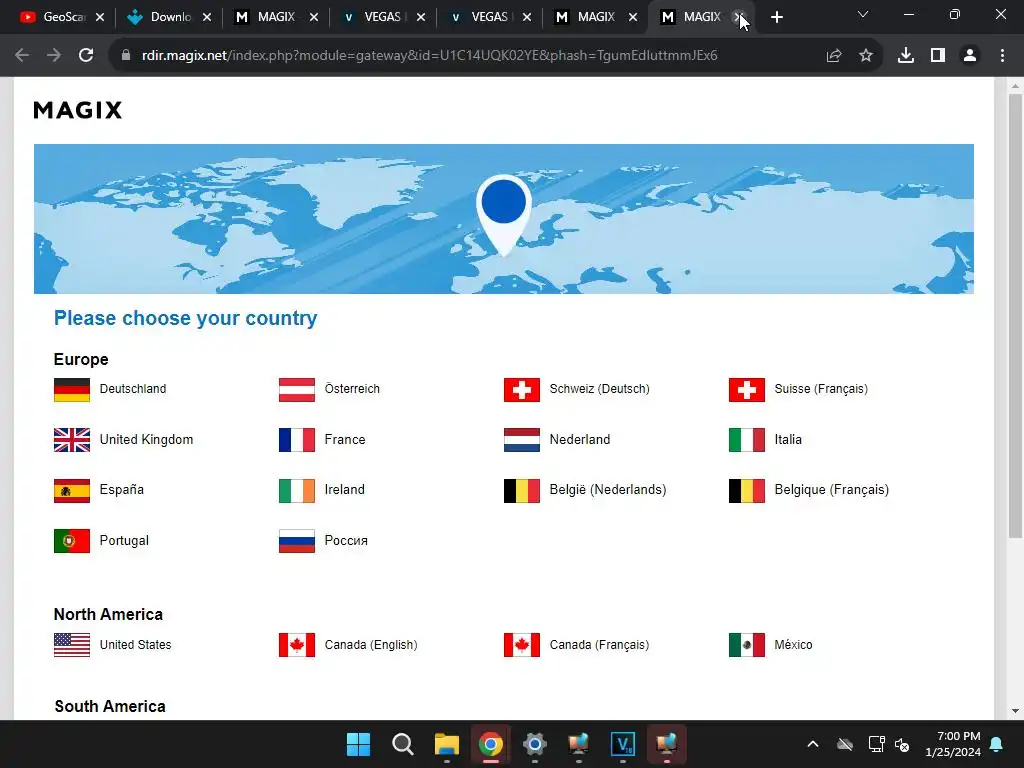Viewport: 1024px width, 768px height.
Task: Switch to the Download tab
Action: pos(162,17)
